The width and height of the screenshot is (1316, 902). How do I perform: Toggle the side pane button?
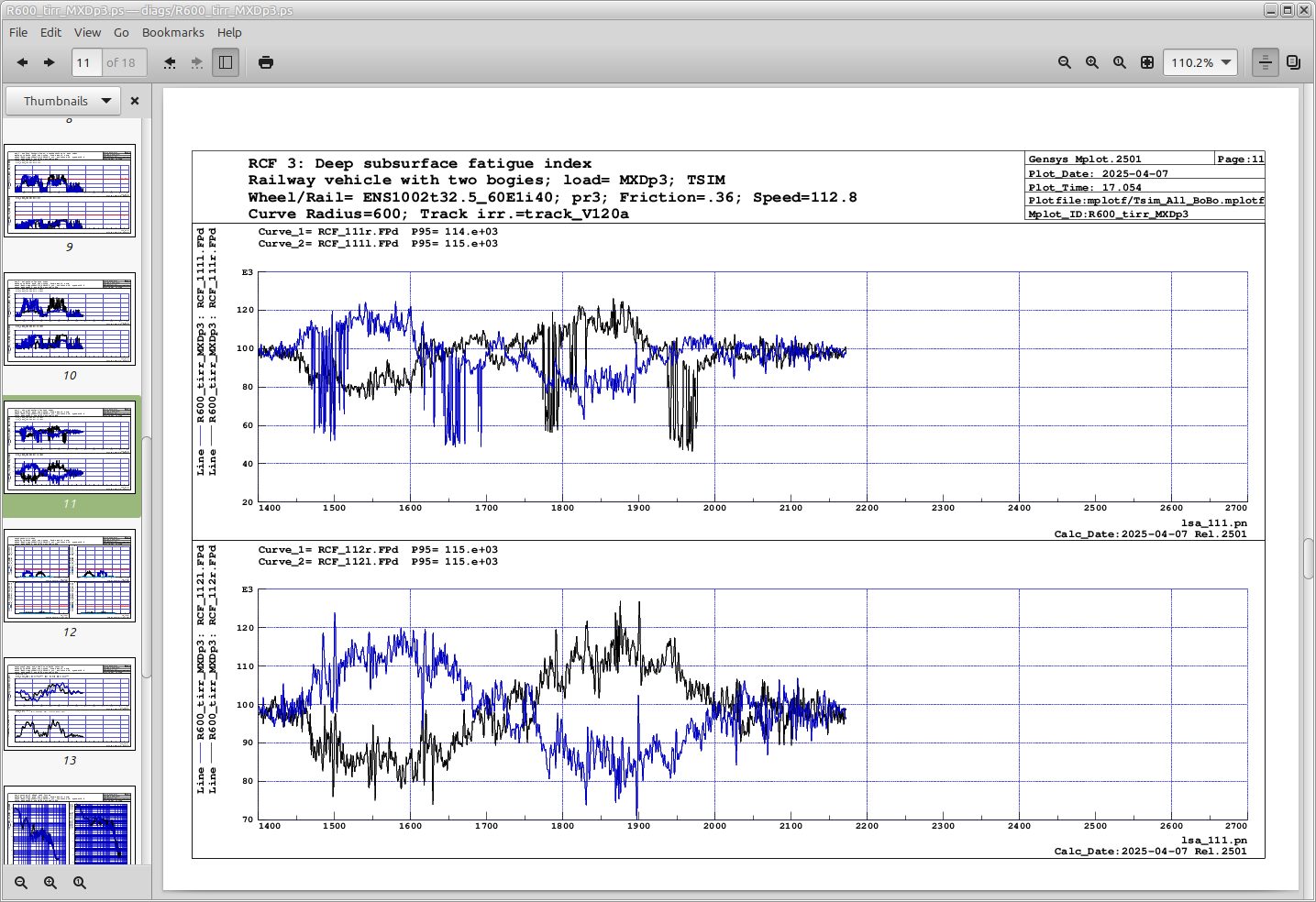click(226, 62)
